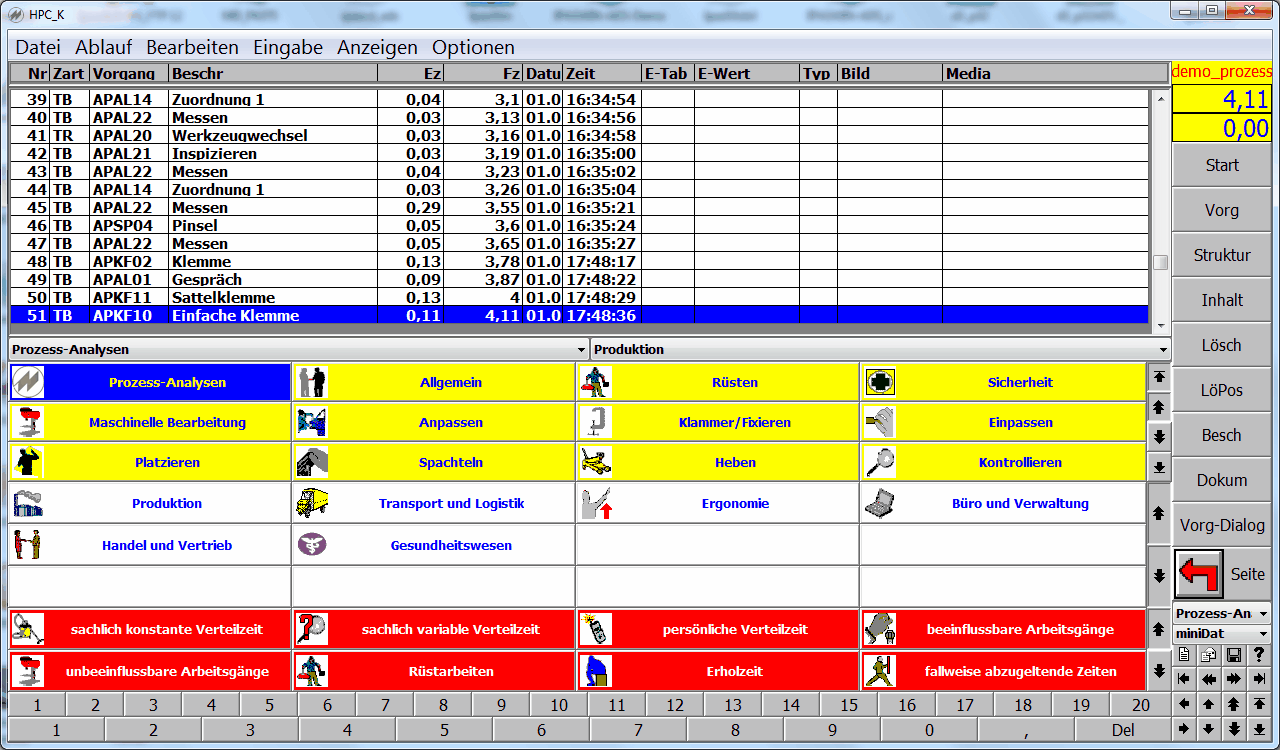Screen dimensions: 1280x750
Task: Jump to first record arrow icon
Action: point(1184,679)
